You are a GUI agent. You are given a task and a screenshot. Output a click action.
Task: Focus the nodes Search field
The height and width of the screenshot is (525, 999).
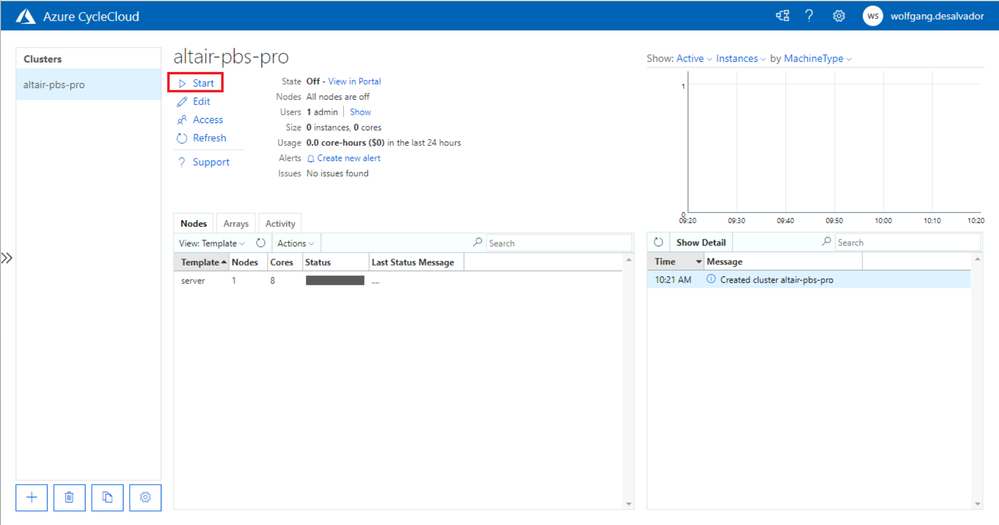click(x=558, y=243)
